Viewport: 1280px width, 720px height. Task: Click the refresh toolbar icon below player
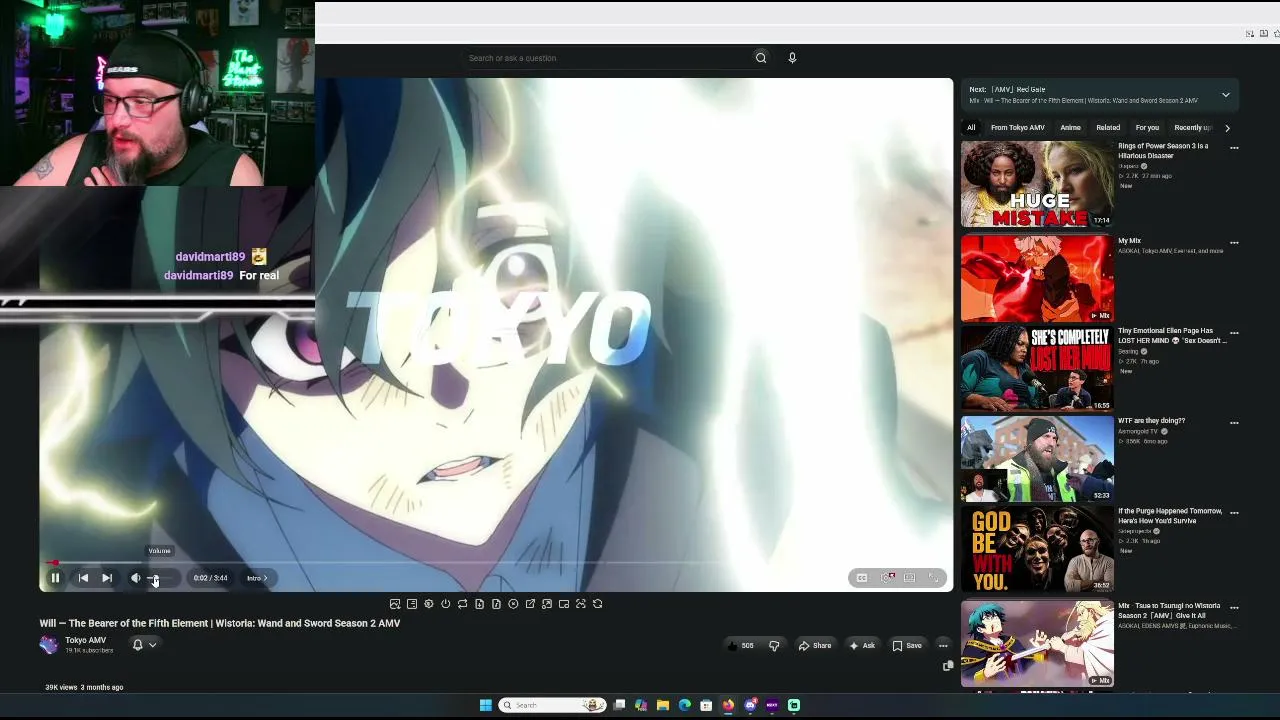pyautogui.click(x=598, y=604)
